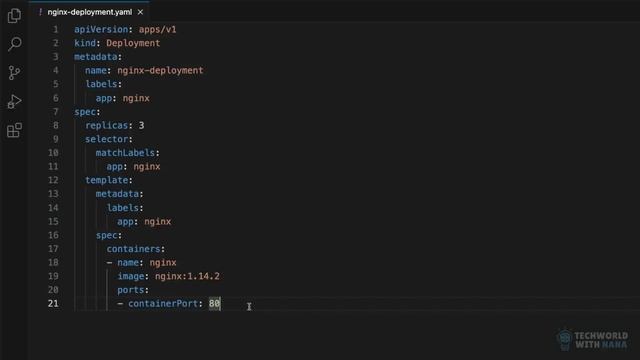Click the 'replicas' key

(106, 125)
